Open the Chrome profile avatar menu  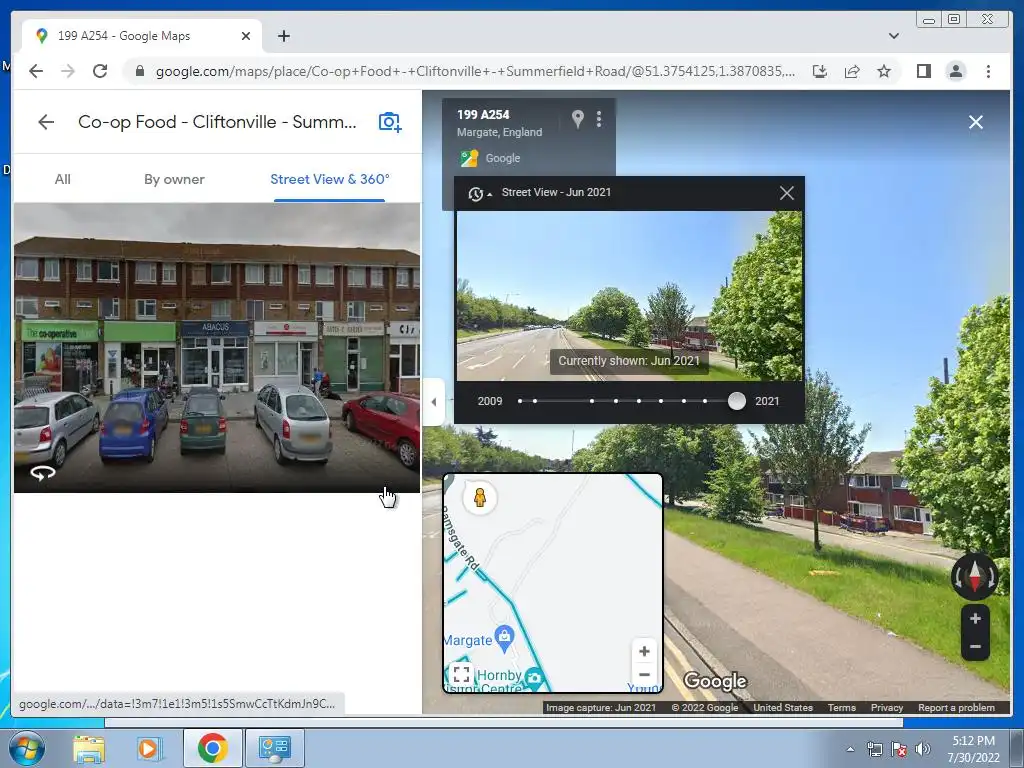tap(955, 71)
